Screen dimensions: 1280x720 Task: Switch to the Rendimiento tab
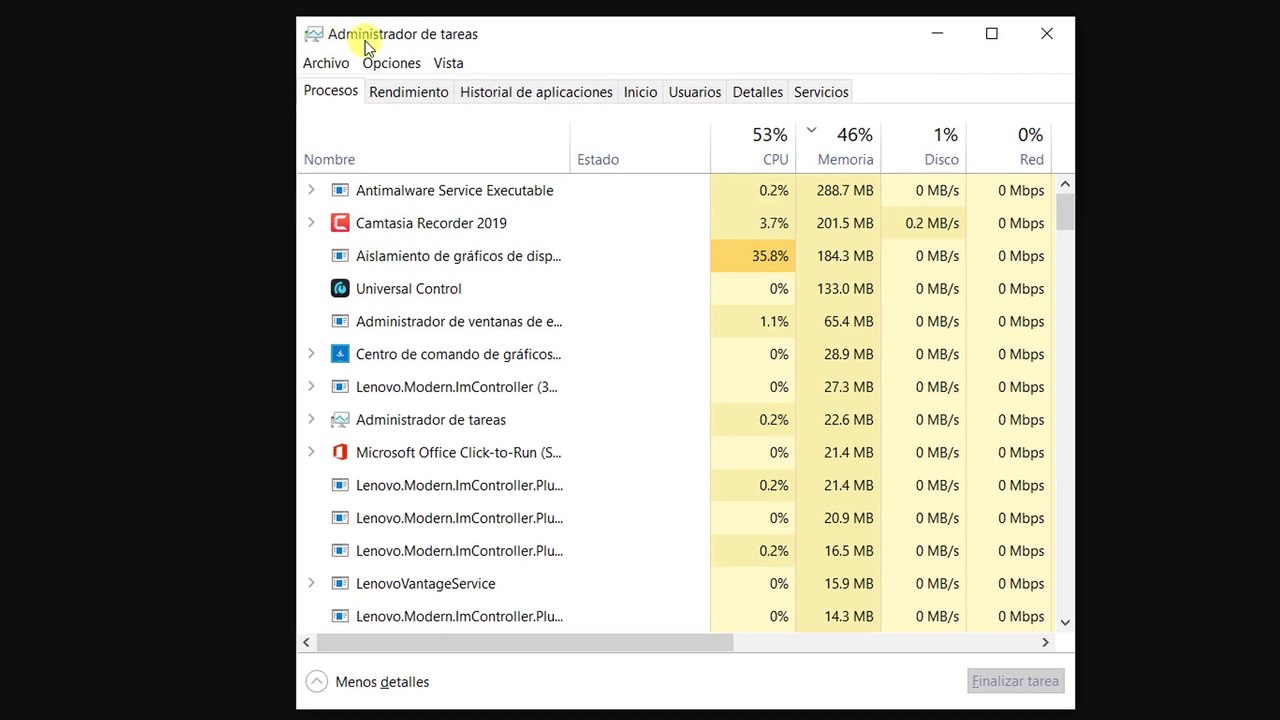coord(409,92)
